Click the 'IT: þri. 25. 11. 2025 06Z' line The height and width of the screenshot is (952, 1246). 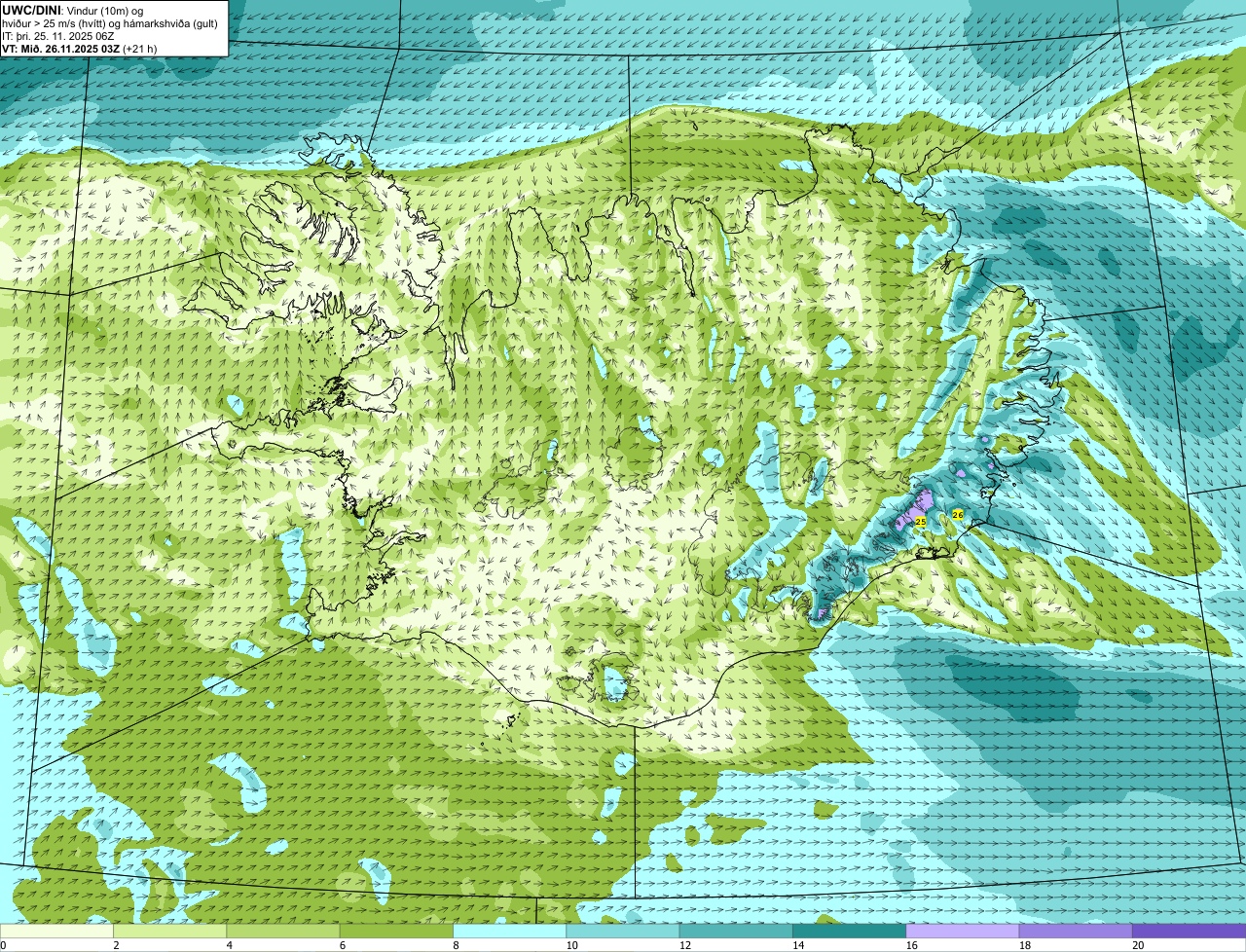click(x=58, y=36)
